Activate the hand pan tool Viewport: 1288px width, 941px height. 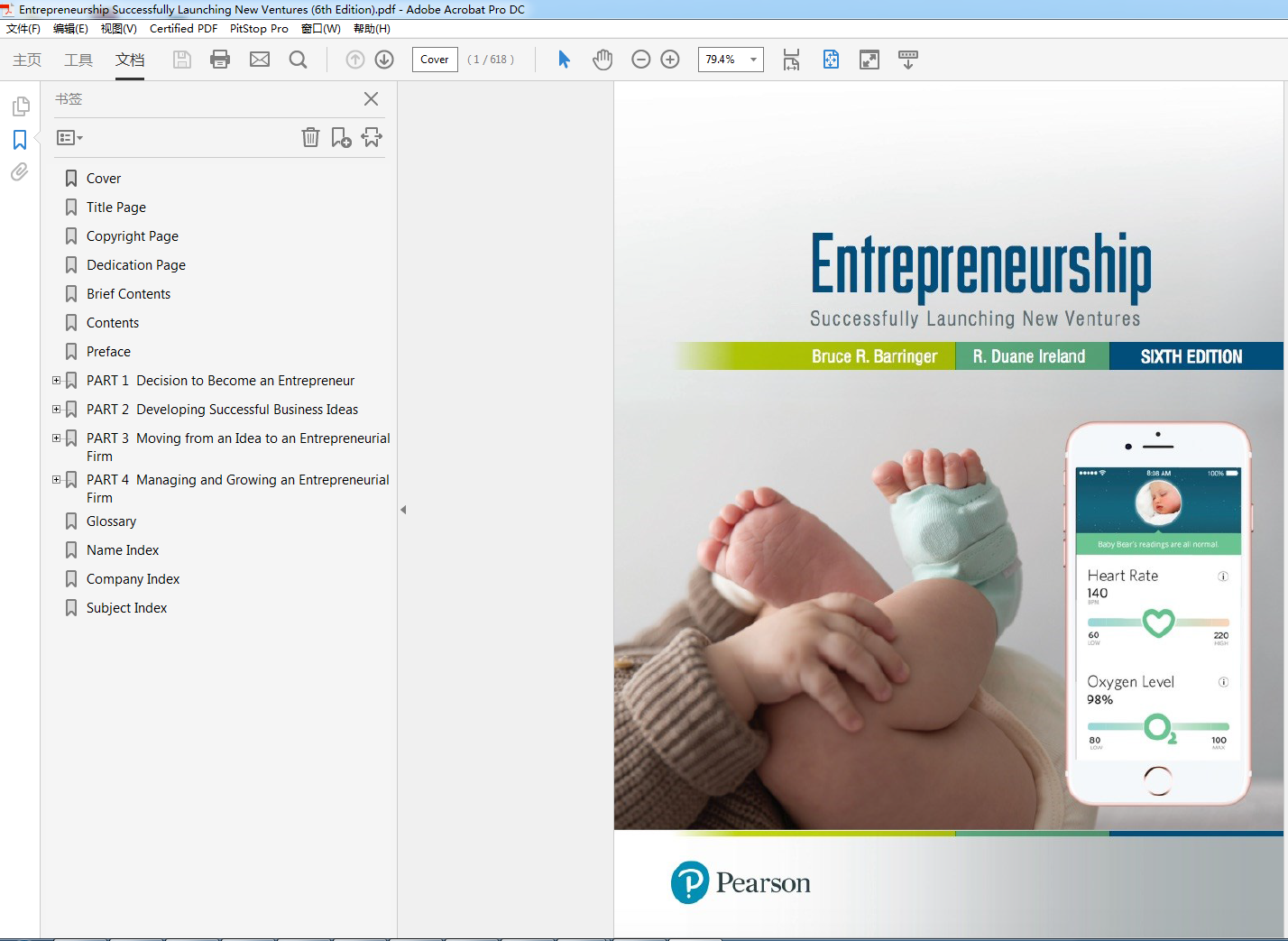point(603,60)
